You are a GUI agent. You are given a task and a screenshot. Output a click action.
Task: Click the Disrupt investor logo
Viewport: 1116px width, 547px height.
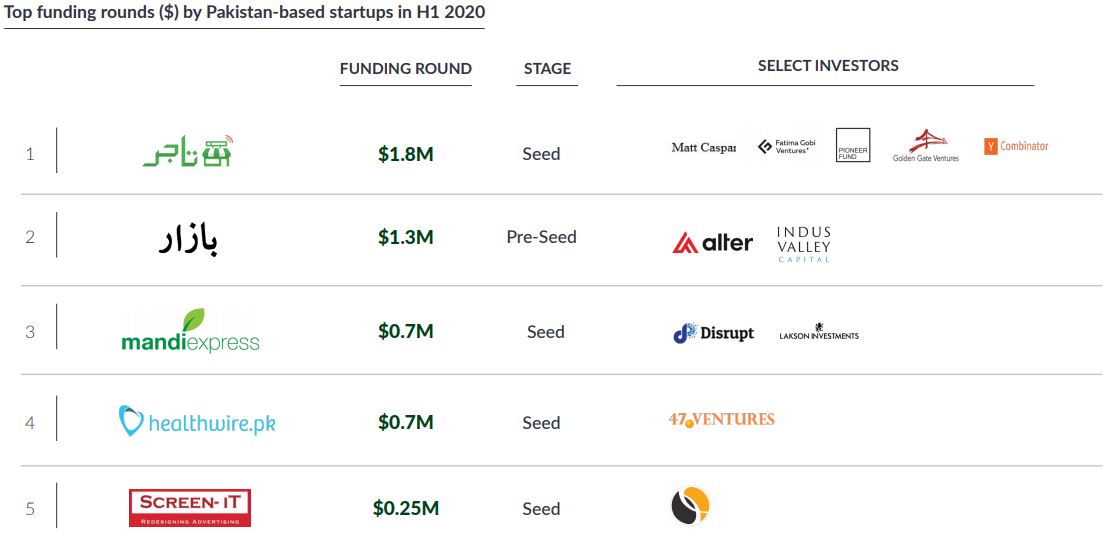[713, 333]
